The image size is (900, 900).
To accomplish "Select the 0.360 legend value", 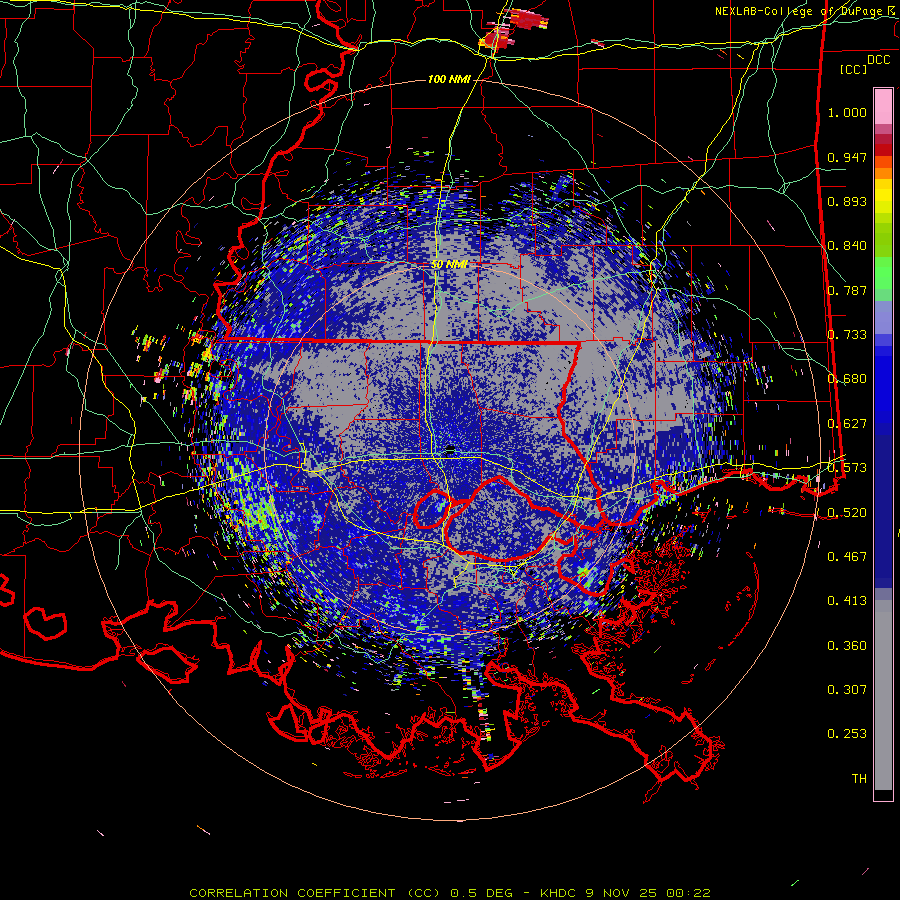I will tap(847, 646).
